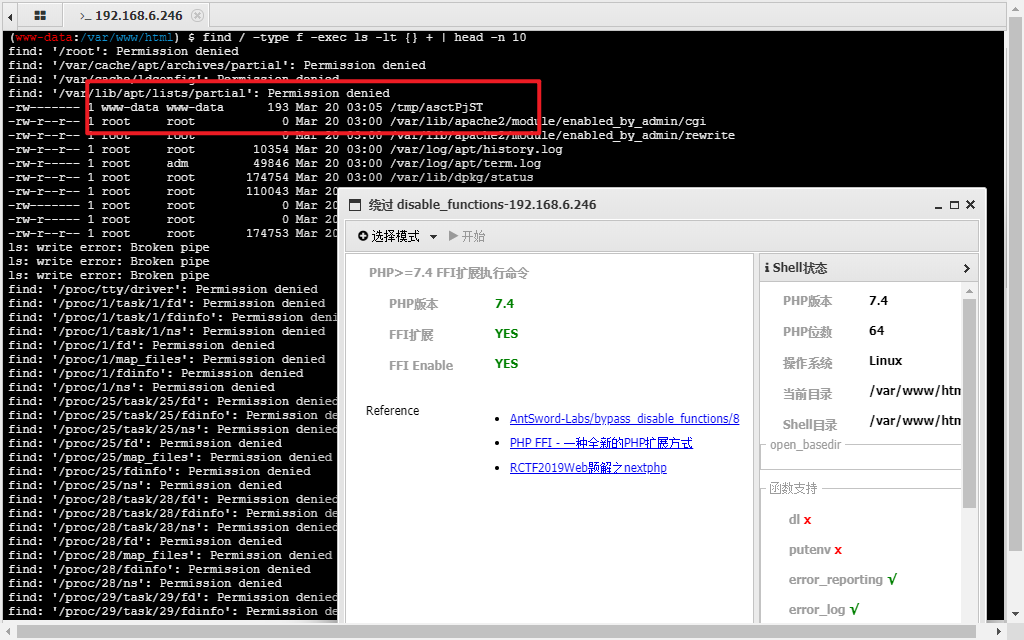Image resolution: width=1024 pixels, height=640 pixels.
Task: Maximize the 绕过 disable_functions dialog
Action: pyautogui.click(x=954, y=205)
